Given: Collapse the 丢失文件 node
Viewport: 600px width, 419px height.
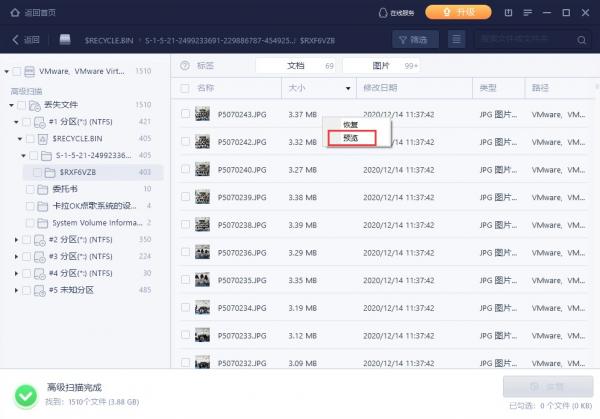Looking at the screenshot, I should click(11, 105).
